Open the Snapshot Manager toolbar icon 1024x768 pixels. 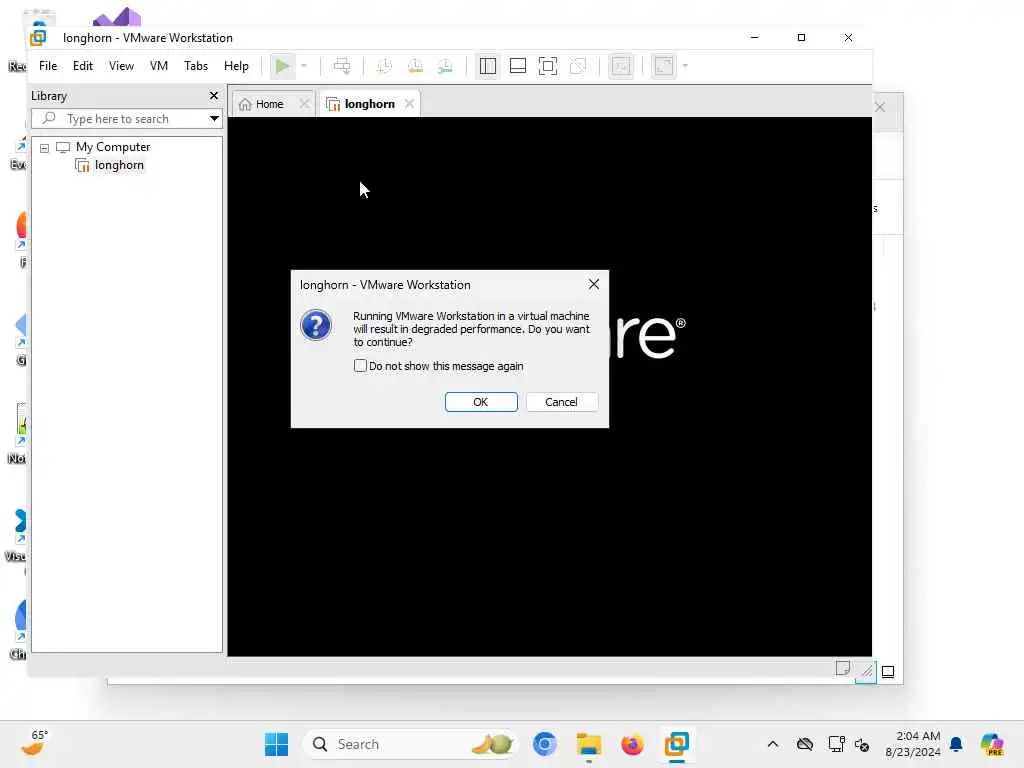point(445,66)
